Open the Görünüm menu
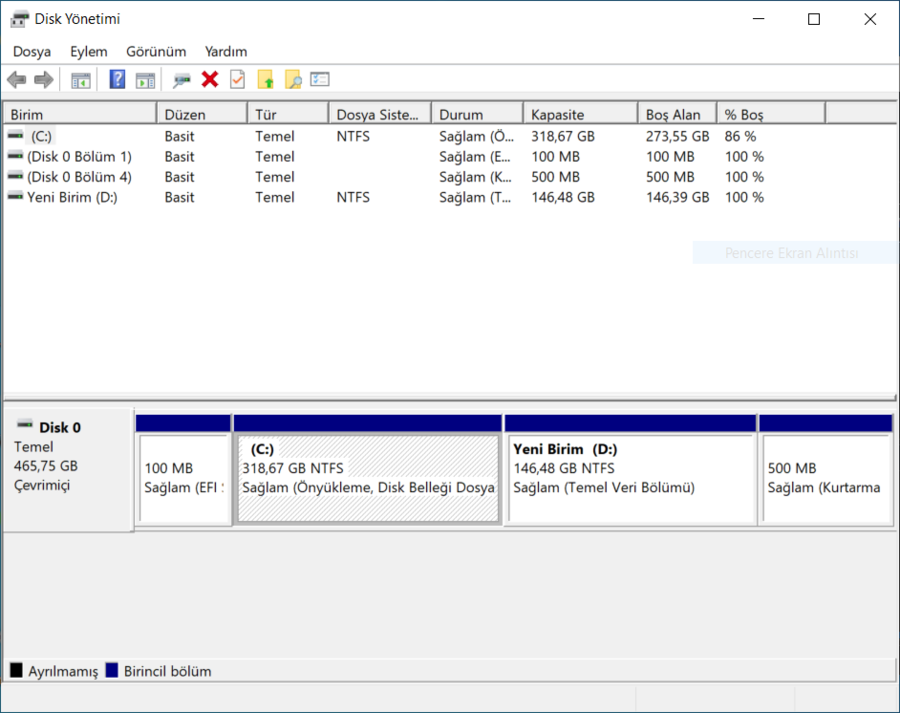The height and width of the screenshot is (713, 900). (x=156, y=51)
